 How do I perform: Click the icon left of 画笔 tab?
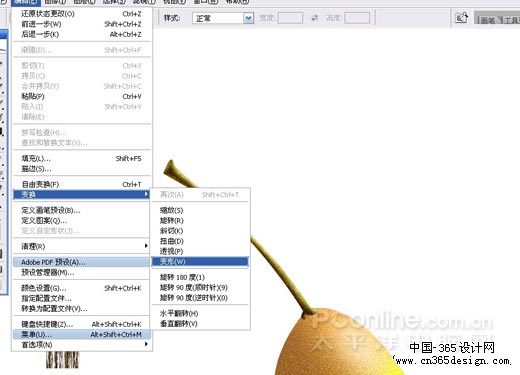pyautogui.click(x=462, y=18)
